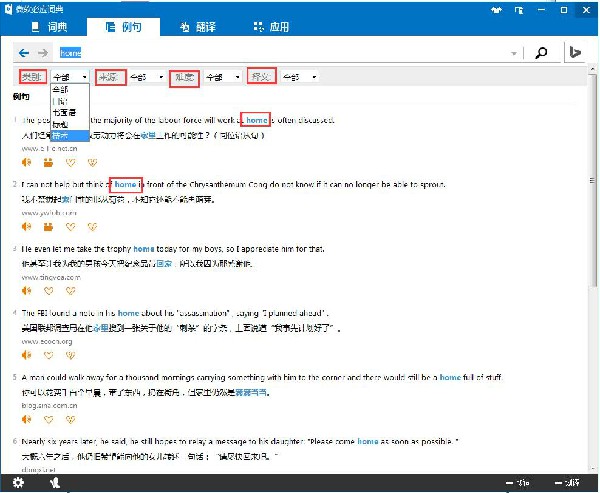Click the skin icon in title bar
The image size is (600, 493).
tap(496, 10)
